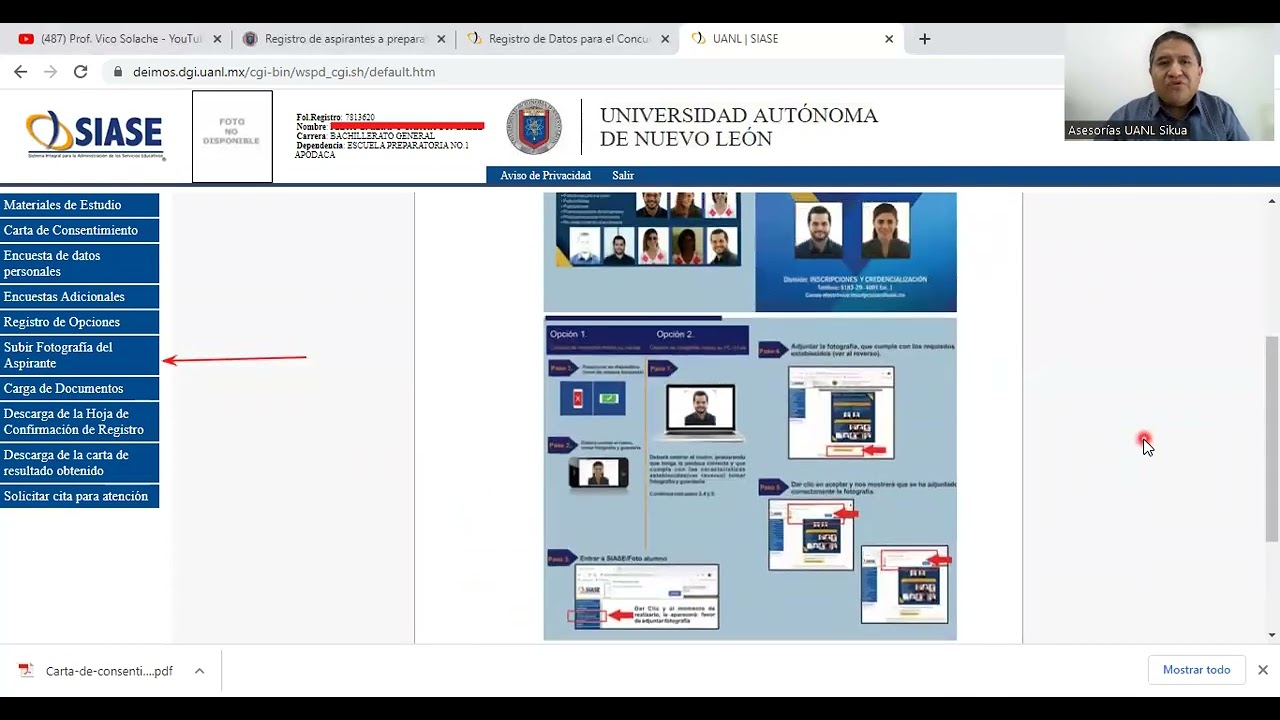Screen dimensions: 1280x720
Task: Open a new browser tab
Action: (925, 39)
